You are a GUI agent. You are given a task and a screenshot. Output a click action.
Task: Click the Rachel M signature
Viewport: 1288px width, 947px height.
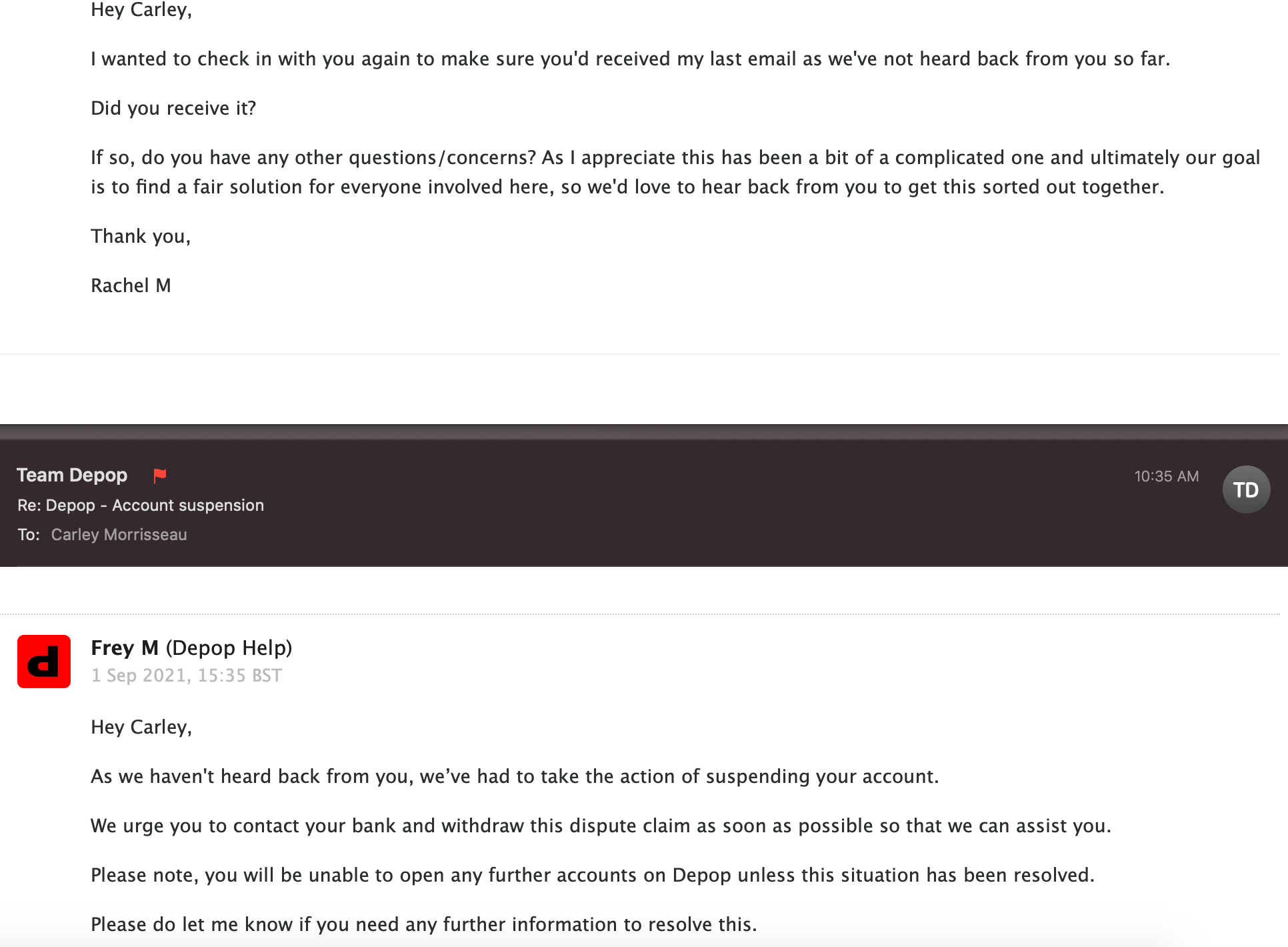pyautogui.click(x=131, y=285)
